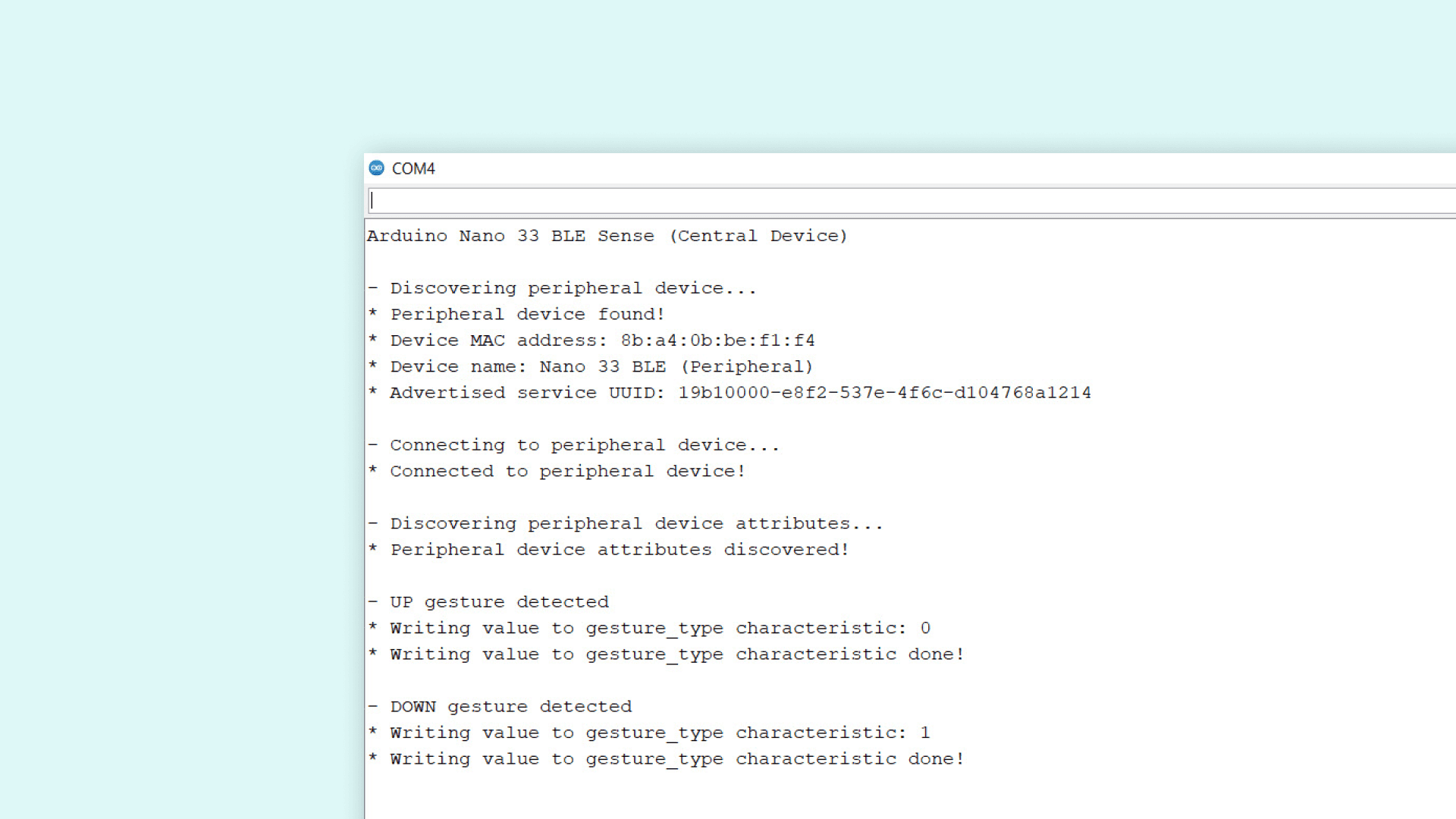Click the advertised service UUID value
The width and height of the screenshot is (1456, 819).
[884, 393]
